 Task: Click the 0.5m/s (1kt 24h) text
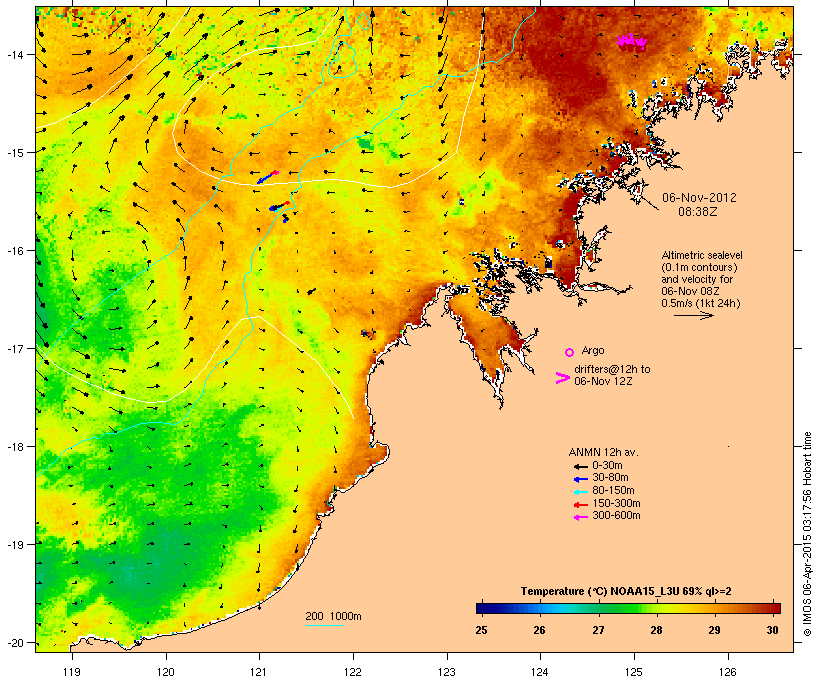(701, 303)
